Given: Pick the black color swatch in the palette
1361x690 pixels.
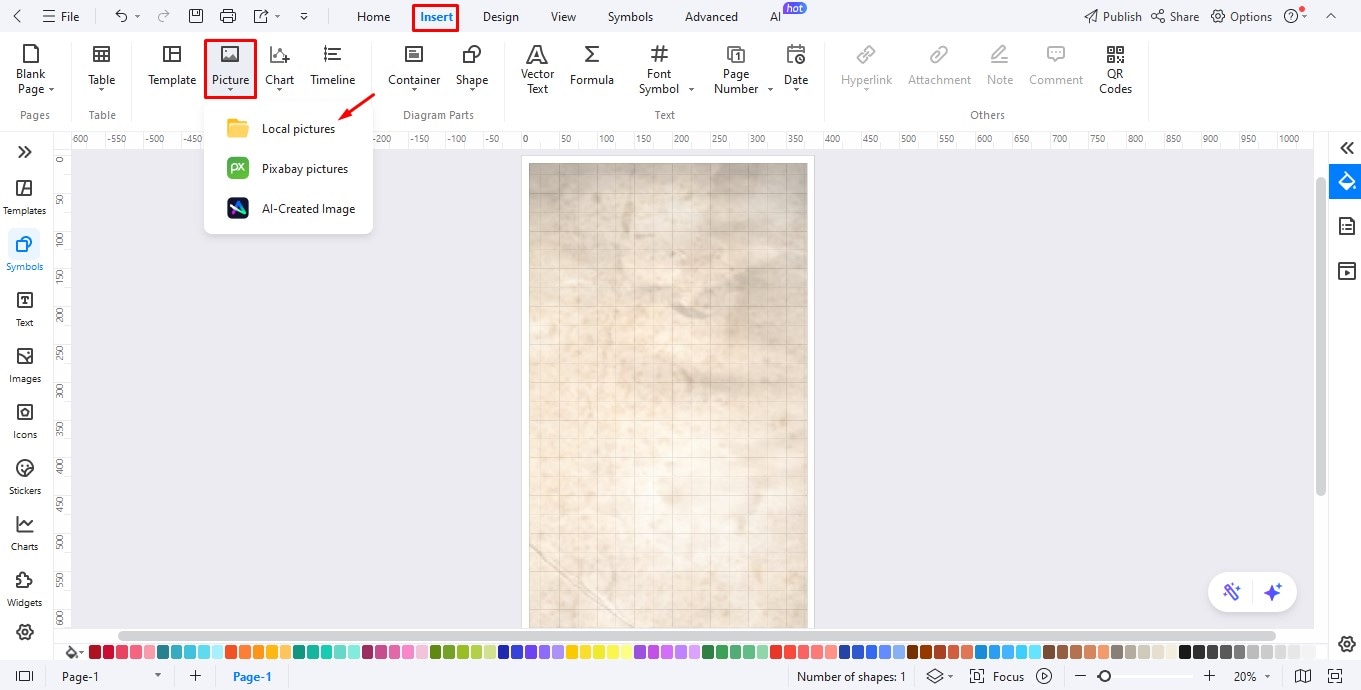Looking at the screenshot, I should click(x=1185, y=652).
